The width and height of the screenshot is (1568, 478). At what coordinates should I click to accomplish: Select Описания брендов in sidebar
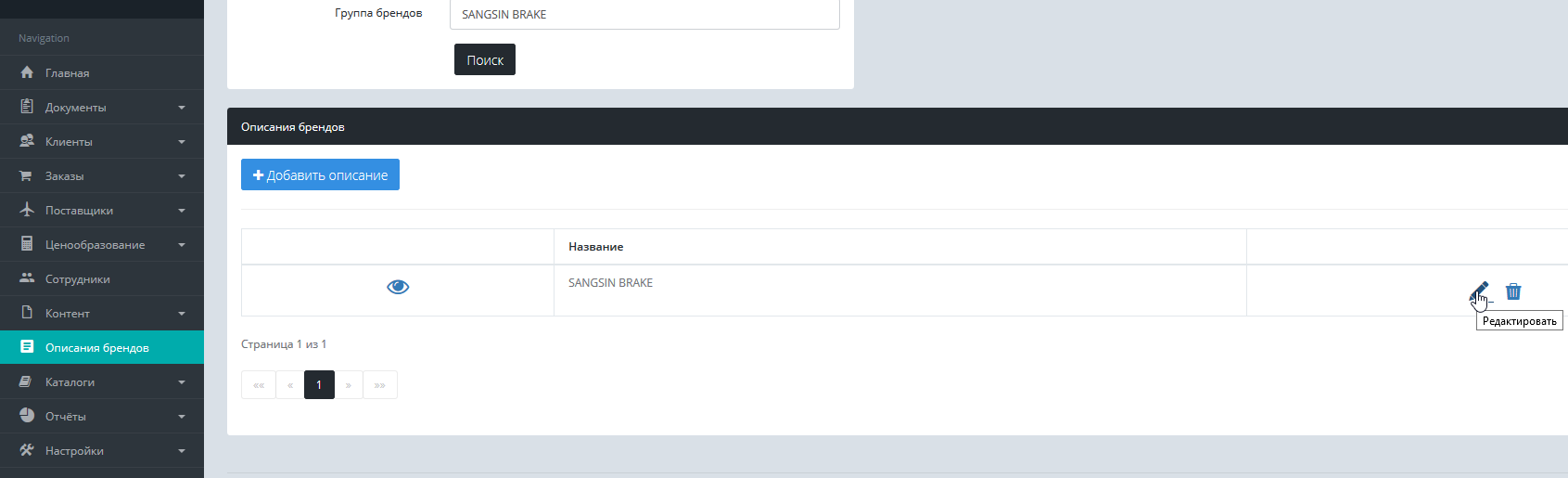click(97, 348)
